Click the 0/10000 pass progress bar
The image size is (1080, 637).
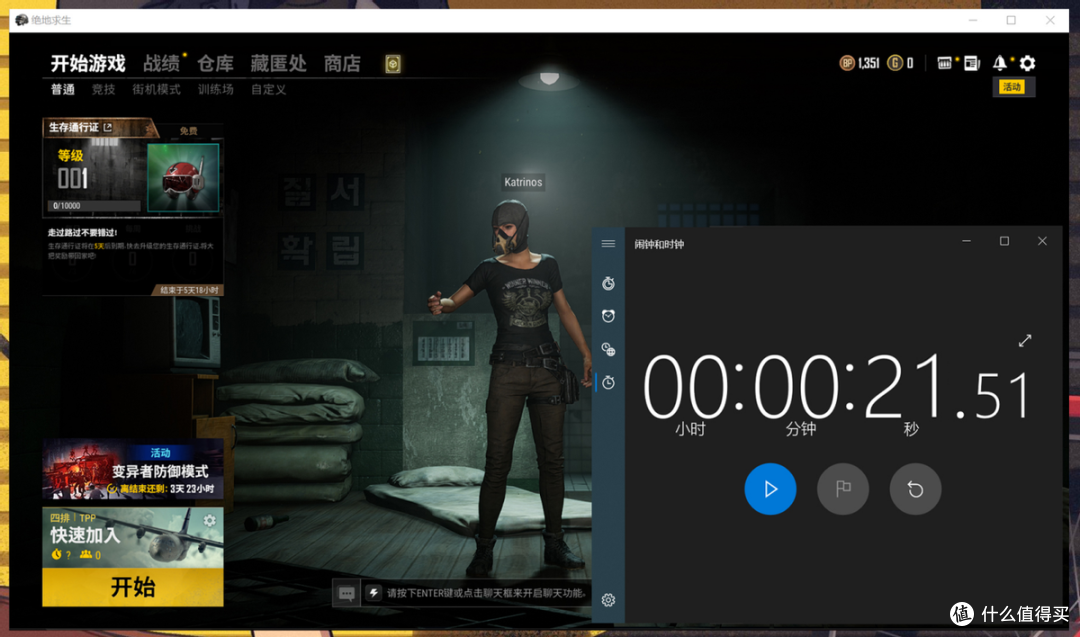[94, 205]
